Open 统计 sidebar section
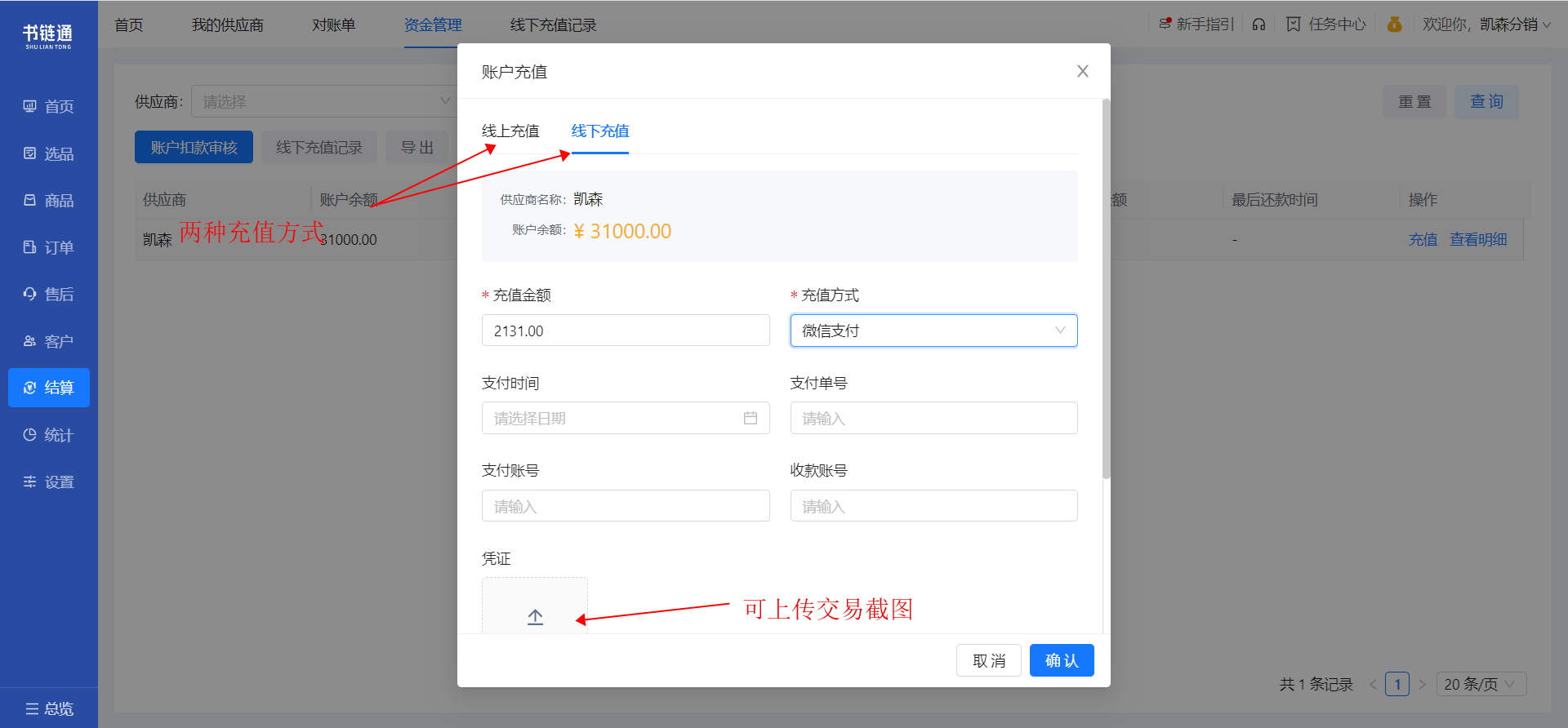 point(49,435)
